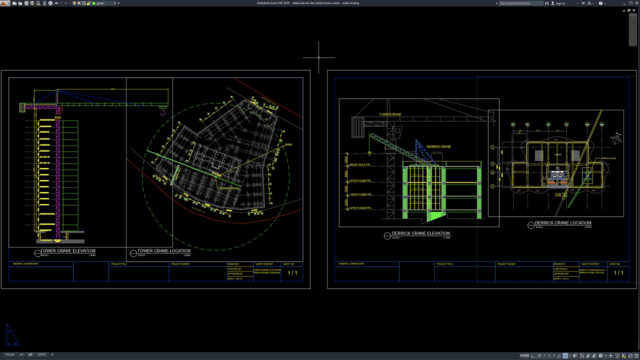640x360 pixels.
Task: Click the Undo arrow icon
Action: coord(56,3)
